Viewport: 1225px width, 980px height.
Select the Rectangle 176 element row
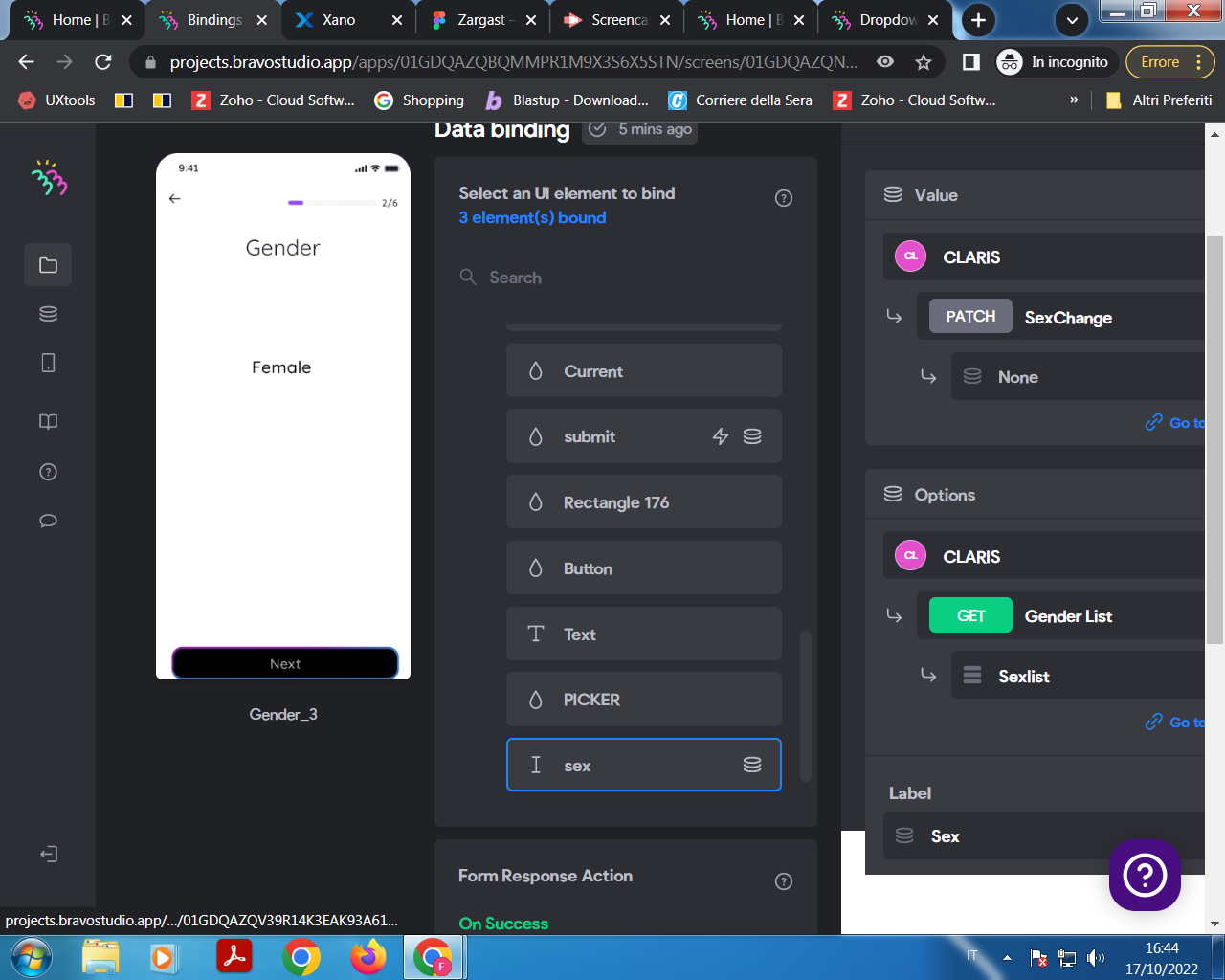644,501
